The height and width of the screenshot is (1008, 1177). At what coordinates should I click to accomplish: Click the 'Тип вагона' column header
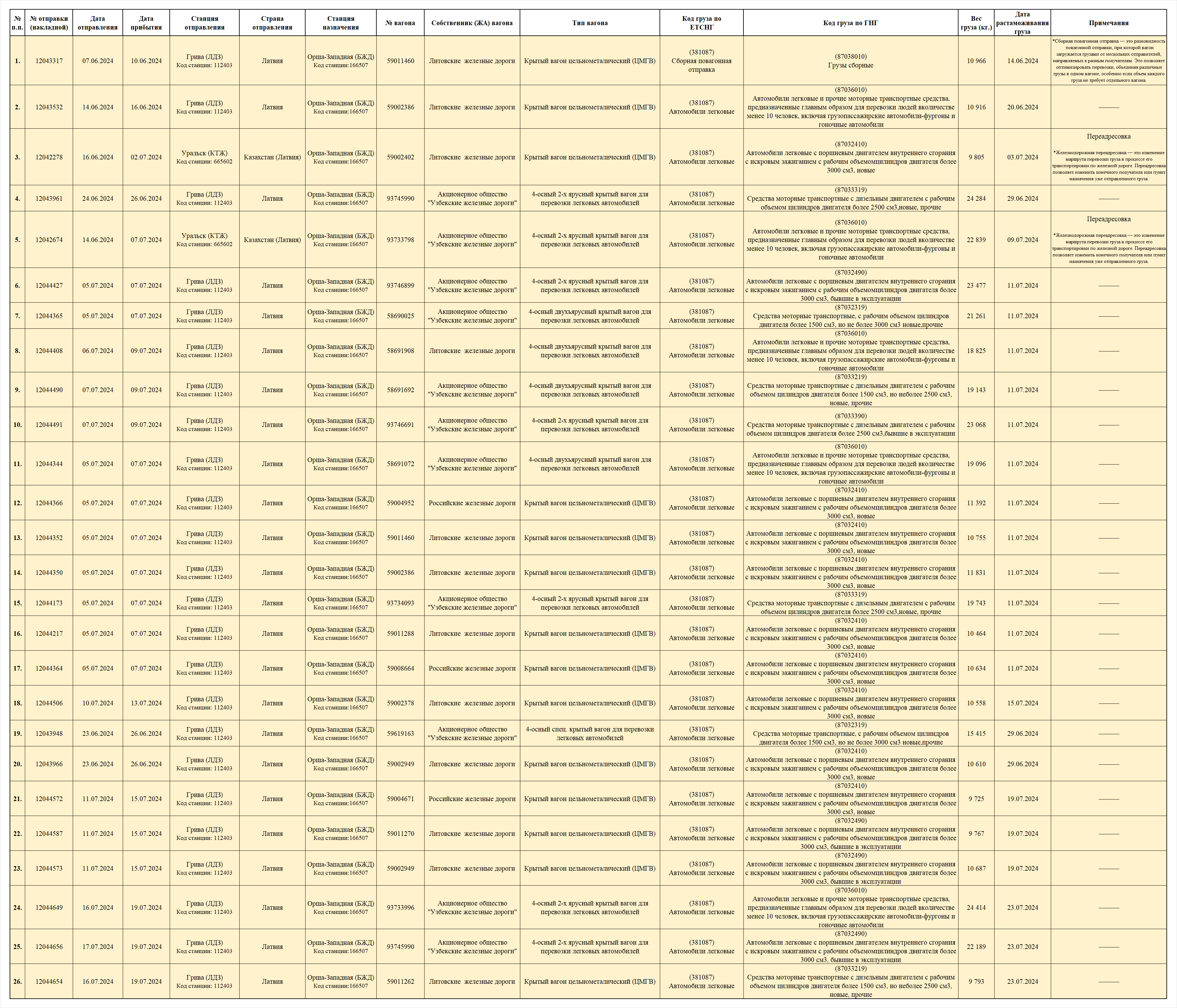(590, 23)
